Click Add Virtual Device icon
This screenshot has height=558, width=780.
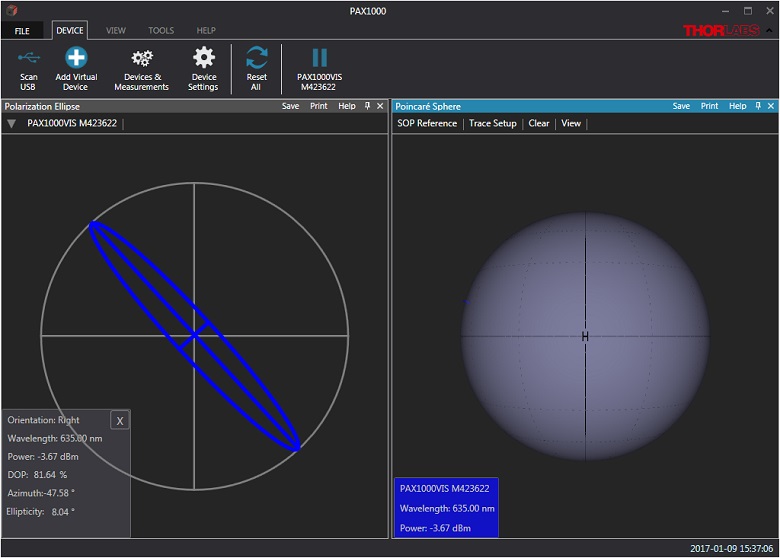76,59
